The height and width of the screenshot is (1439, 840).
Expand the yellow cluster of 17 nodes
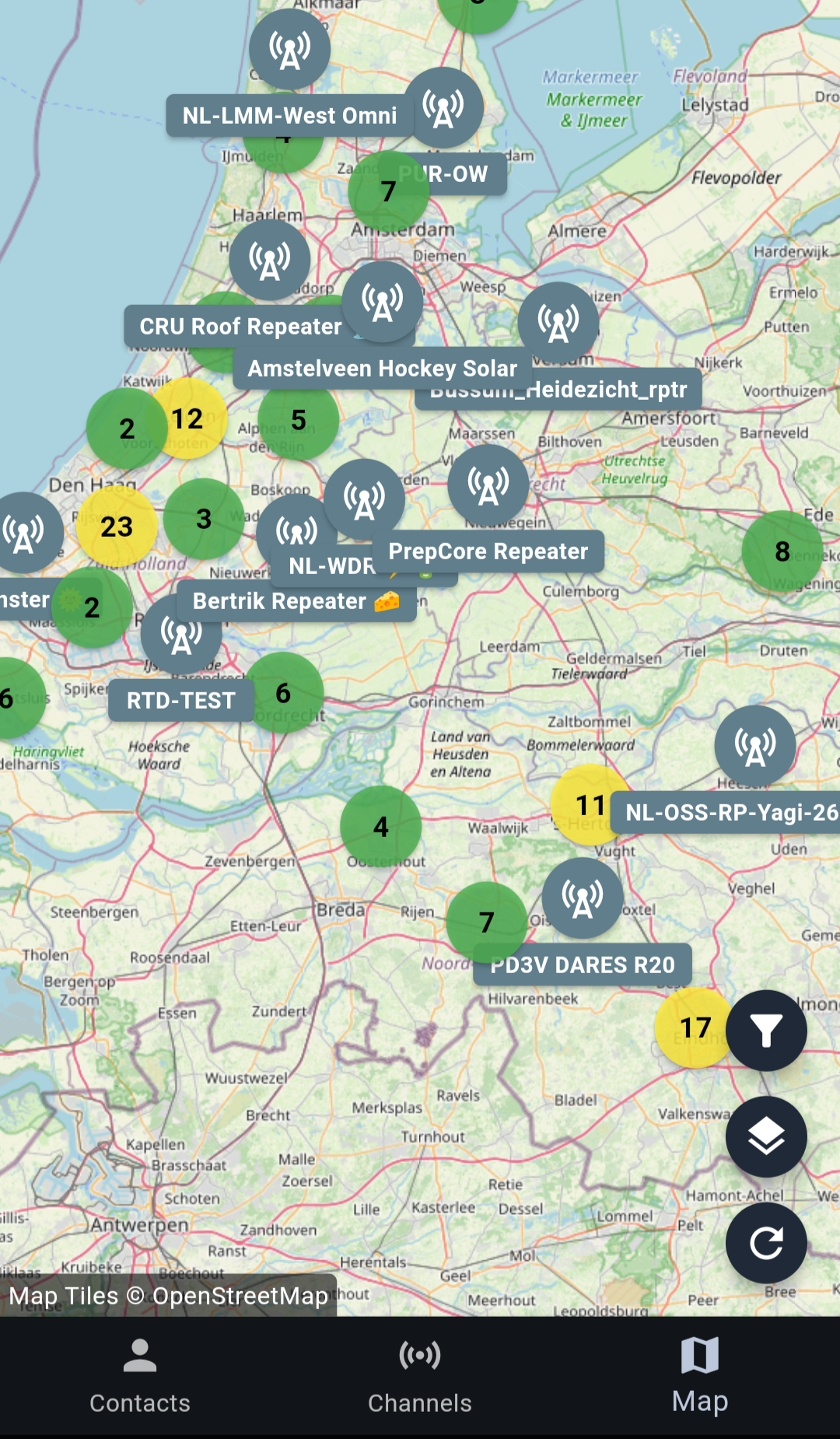[x=695, y=1028]
